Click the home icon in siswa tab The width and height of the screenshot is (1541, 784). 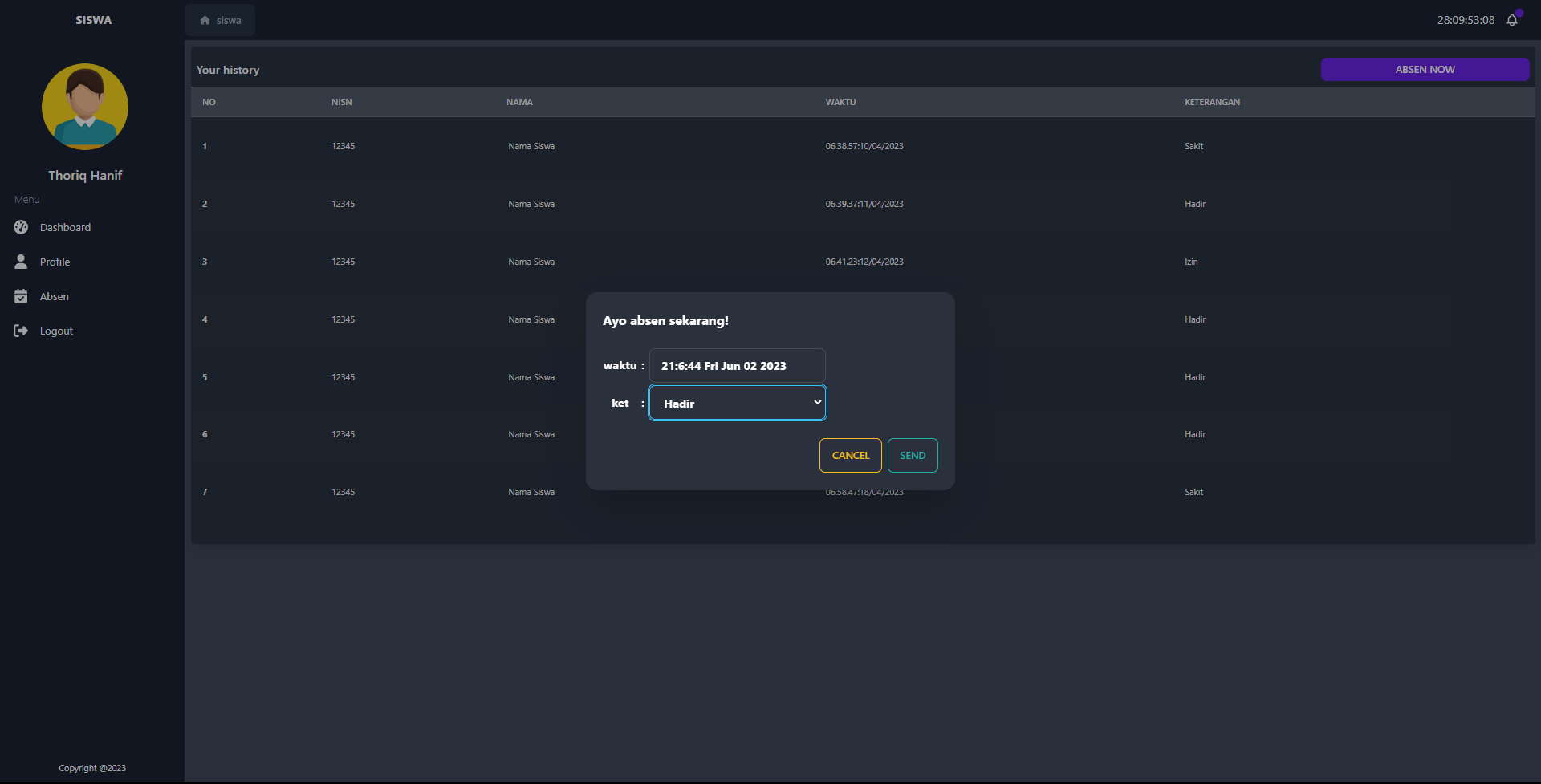pyautogui.click(x=205, y=20)
